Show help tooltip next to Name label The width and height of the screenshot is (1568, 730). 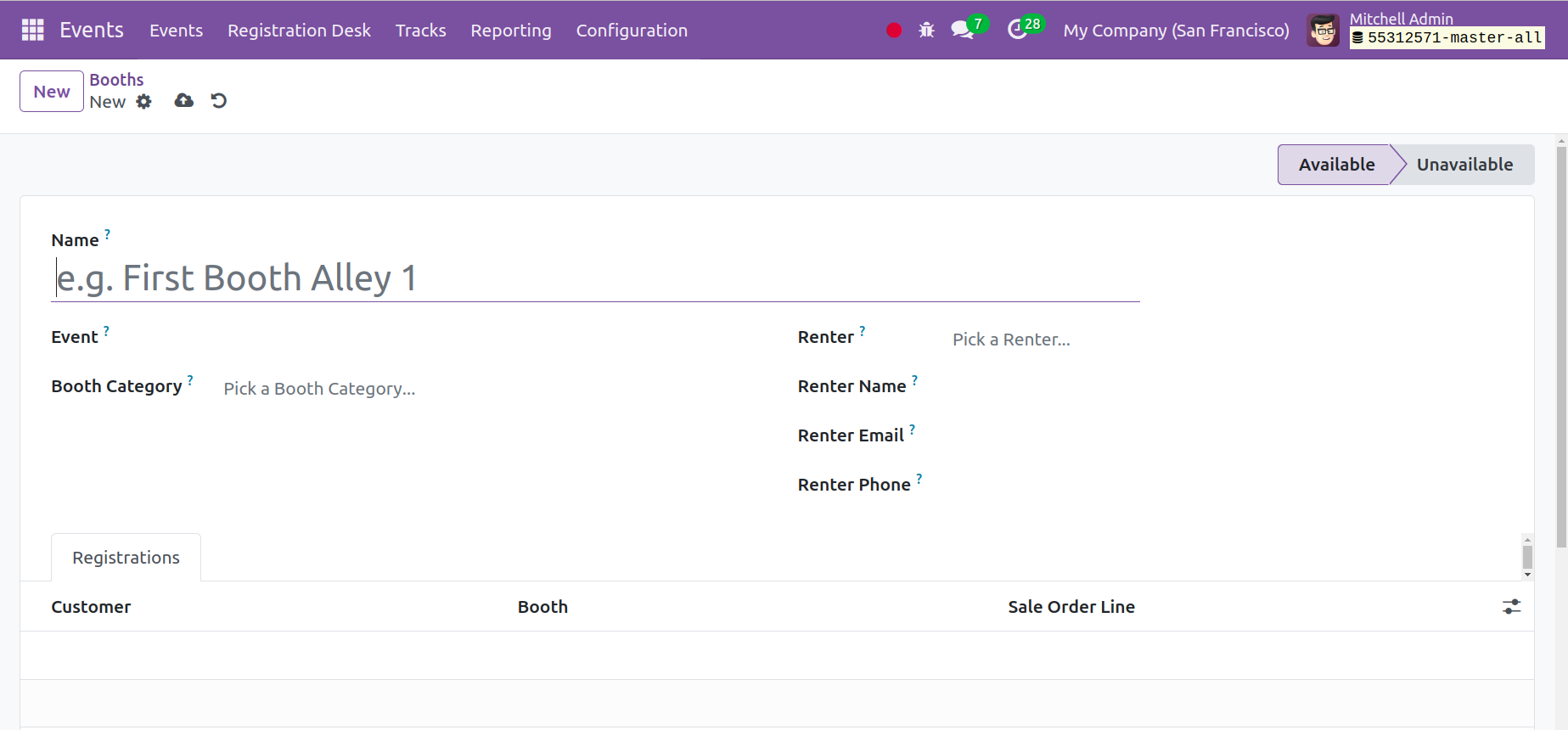coord(107,233)
